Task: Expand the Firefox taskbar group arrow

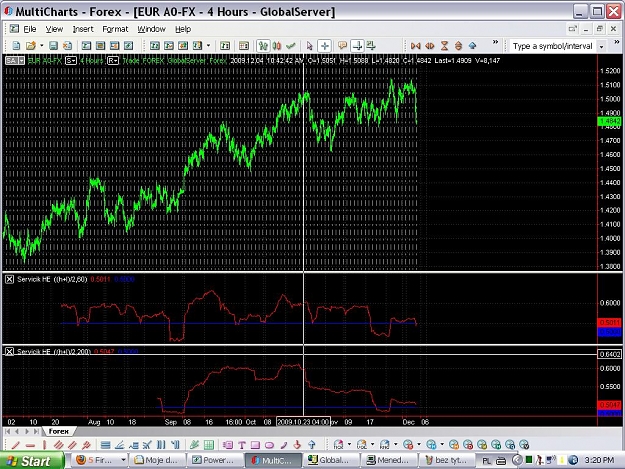Action: [123, 460]
